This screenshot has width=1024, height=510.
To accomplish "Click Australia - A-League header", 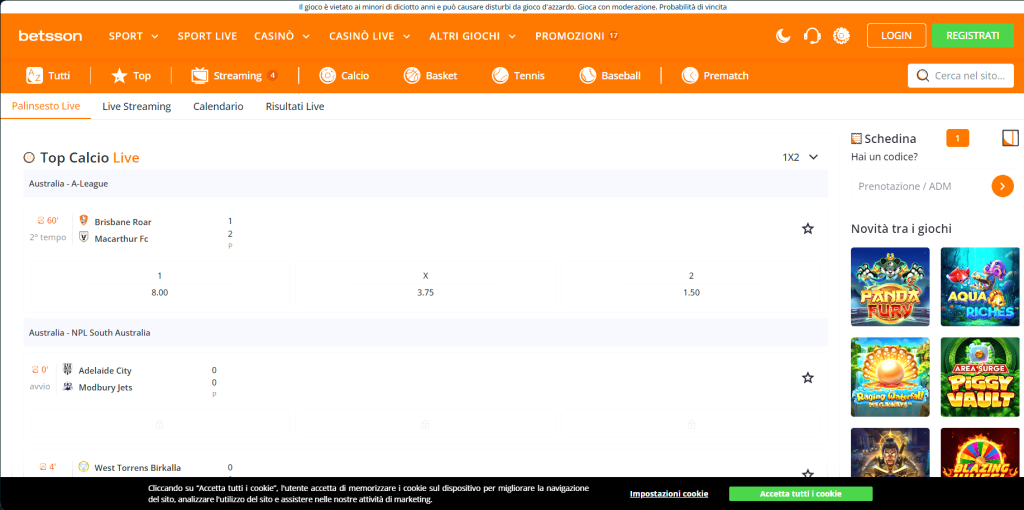I will [425, 183].
